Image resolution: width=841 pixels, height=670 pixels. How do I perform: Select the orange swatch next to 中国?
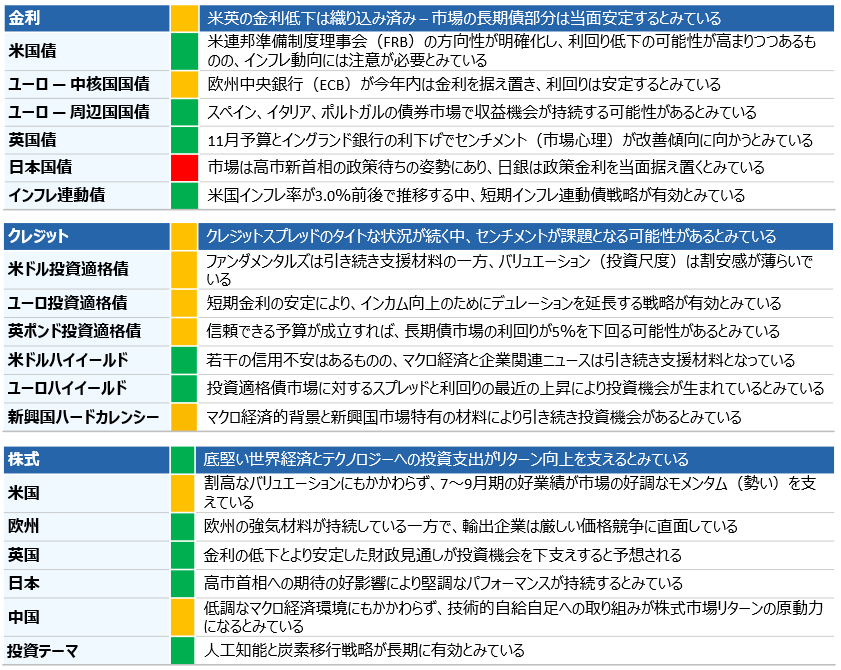(182, 616)
